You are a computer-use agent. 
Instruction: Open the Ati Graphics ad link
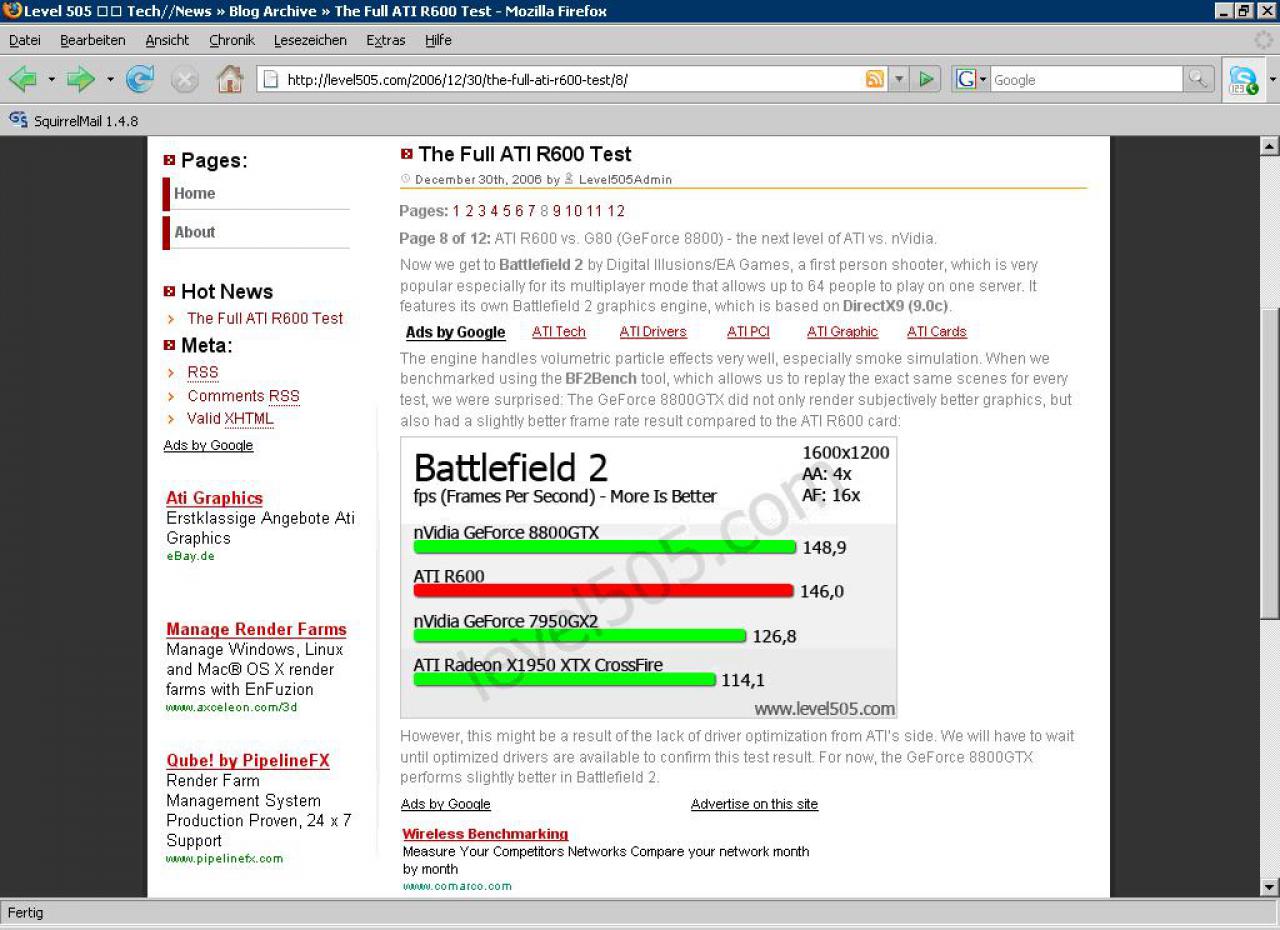[x=214, y=498]
